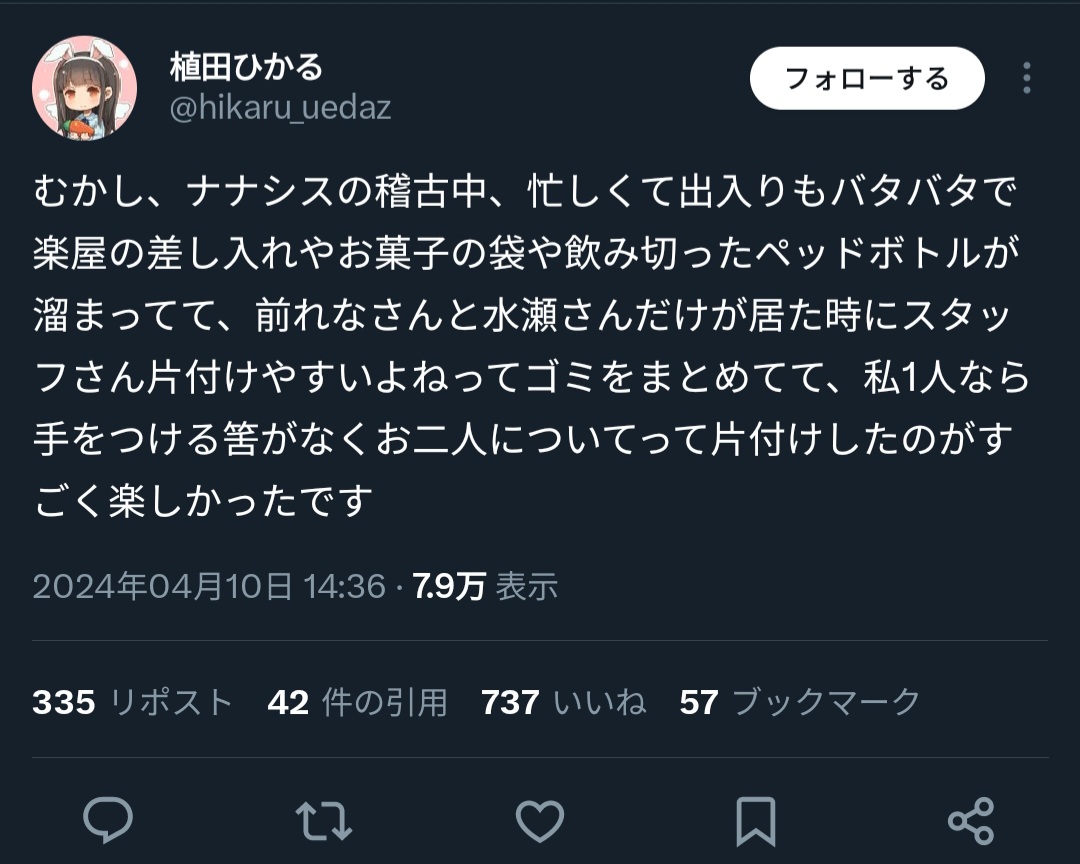1080x864 pixels.
Task: Bookmark the tweet with the bookmark icon
Action: pos(756,821)
